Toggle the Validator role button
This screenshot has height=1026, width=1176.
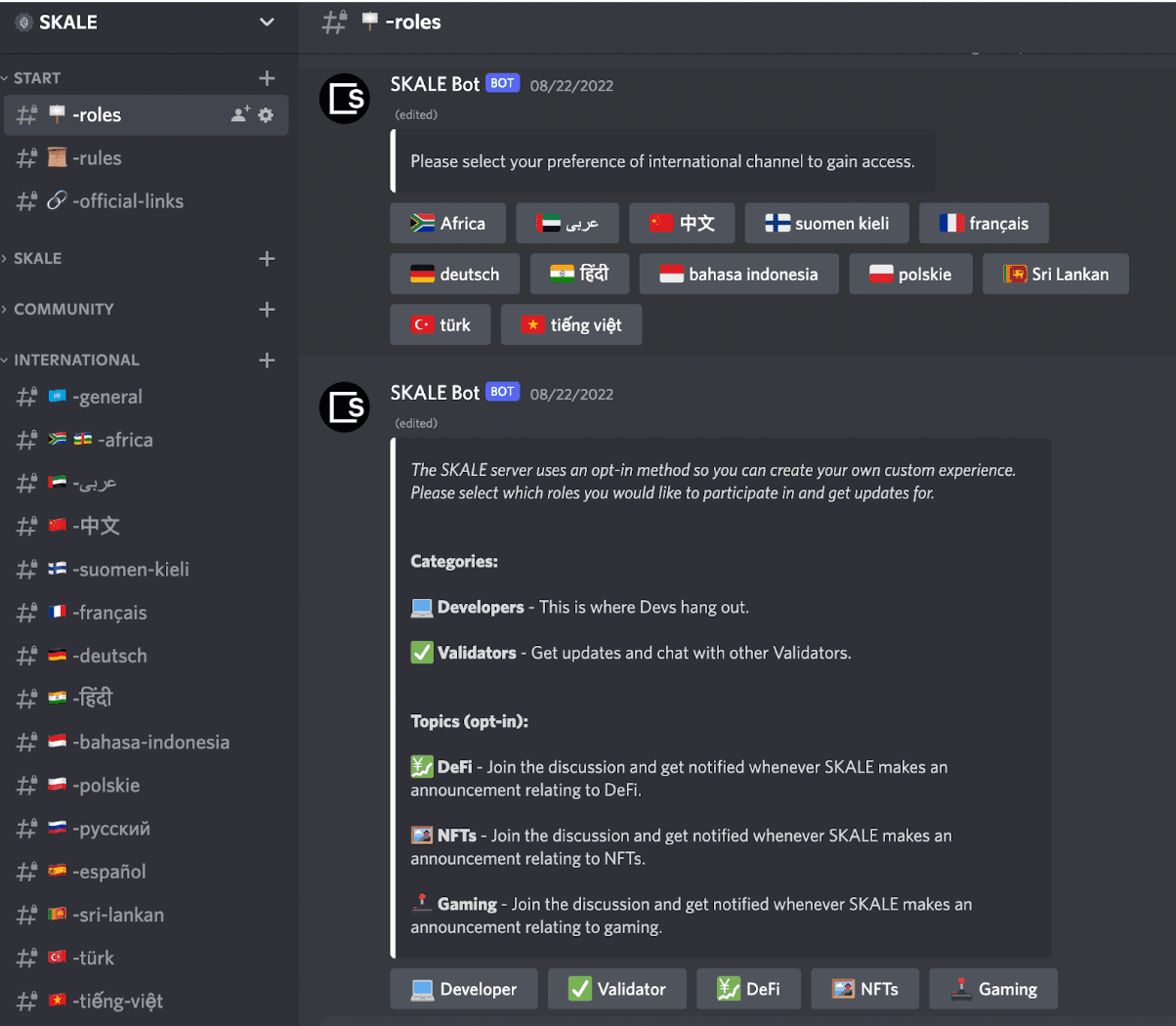tap(616, 989)
